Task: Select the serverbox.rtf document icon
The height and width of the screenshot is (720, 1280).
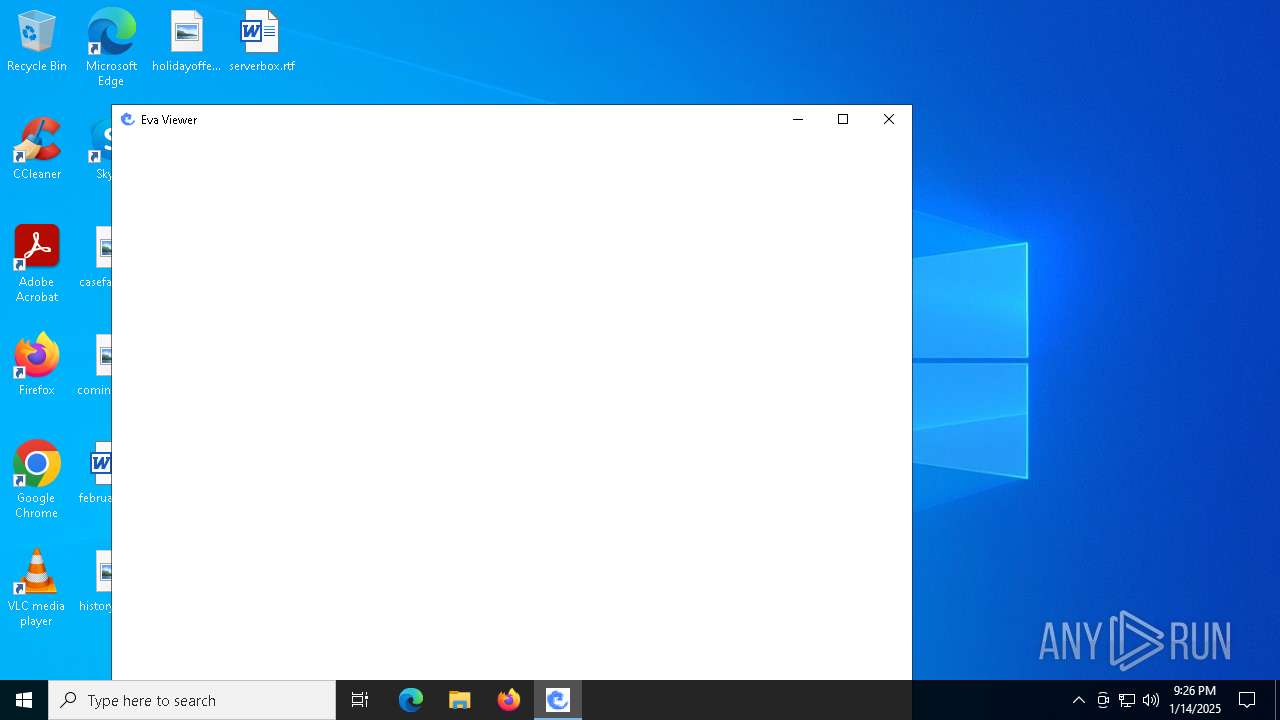Action: pos(261,42)
